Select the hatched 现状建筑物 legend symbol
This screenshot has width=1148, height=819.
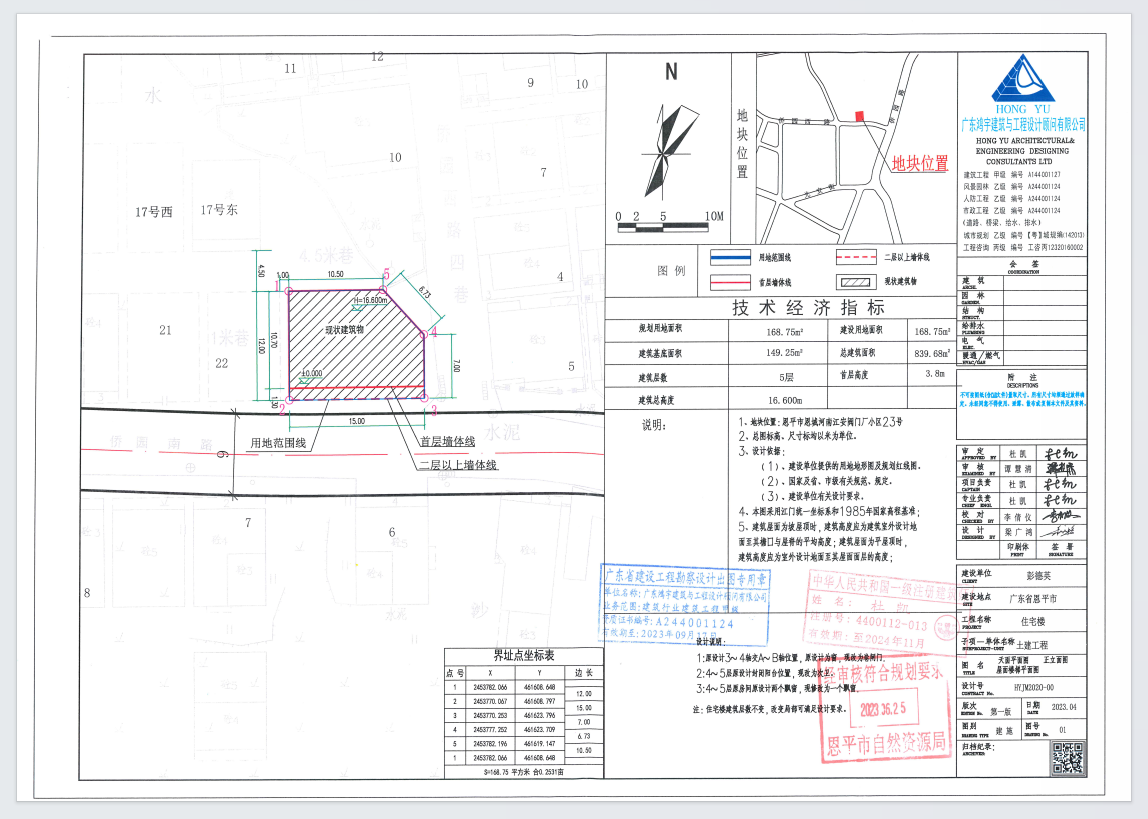856,281
